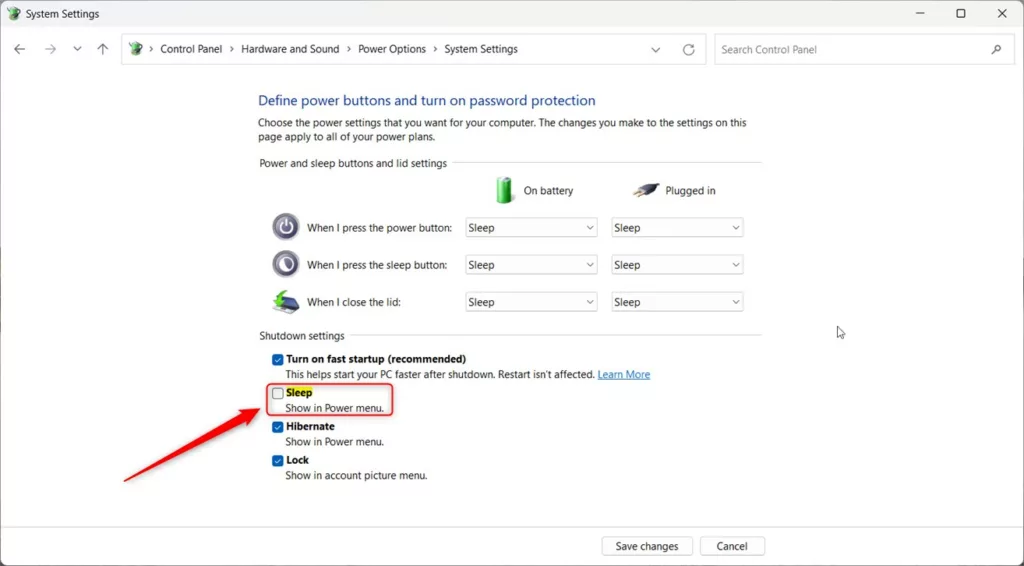The width and height of the screenshot is (1024, 566).
Task: Click the Refresh icon in address bar
Action: coord(688,49)
